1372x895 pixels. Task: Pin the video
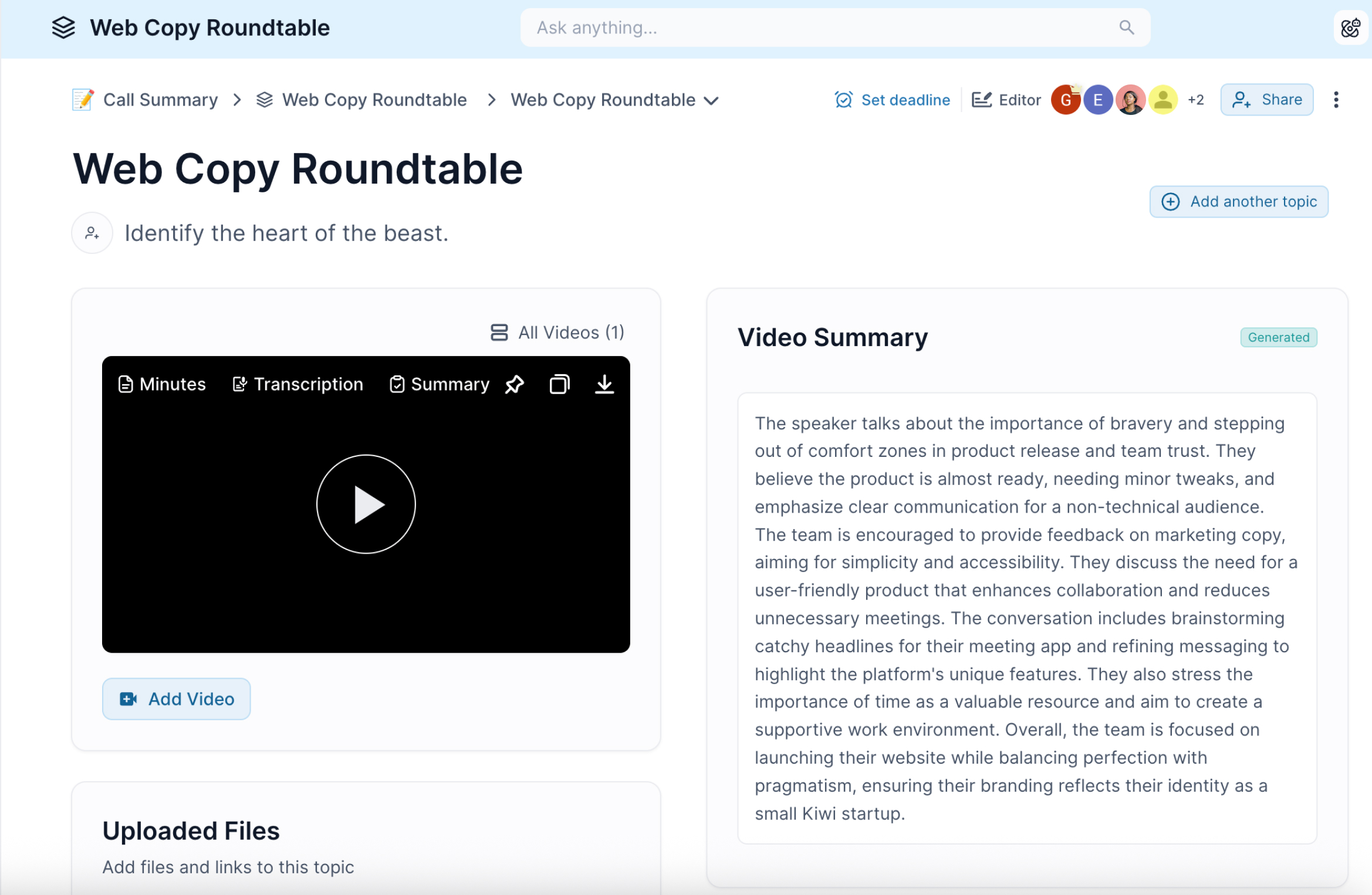514,384
